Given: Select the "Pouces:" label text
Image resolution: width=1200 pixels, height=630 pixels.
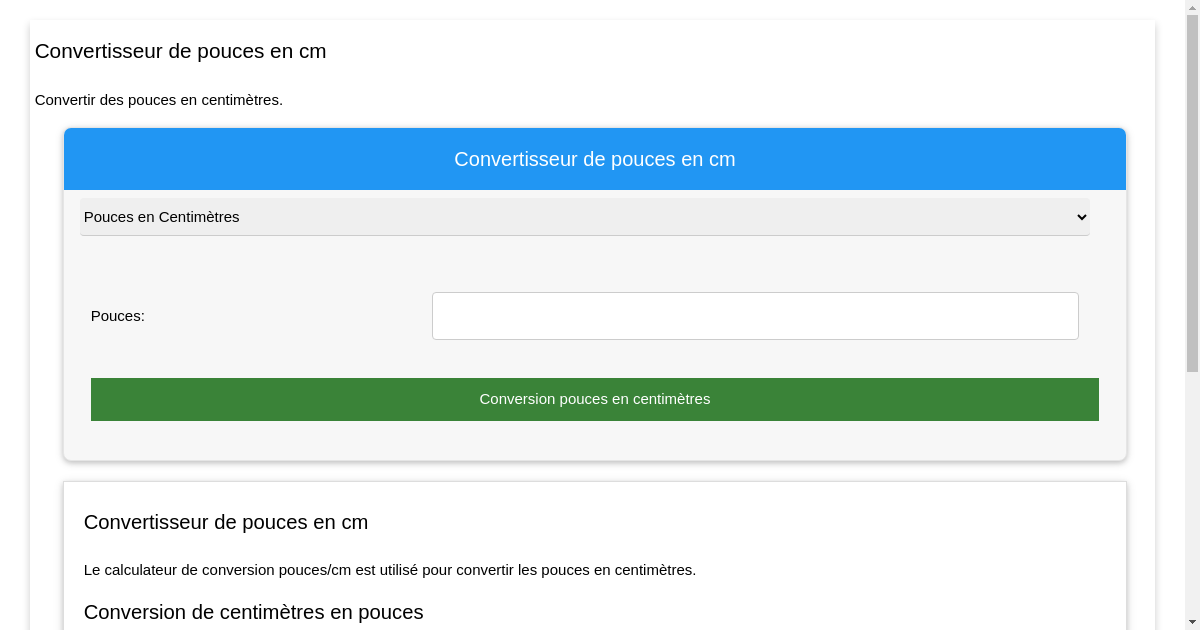Looking at the screenshot, I should (117, 316).
